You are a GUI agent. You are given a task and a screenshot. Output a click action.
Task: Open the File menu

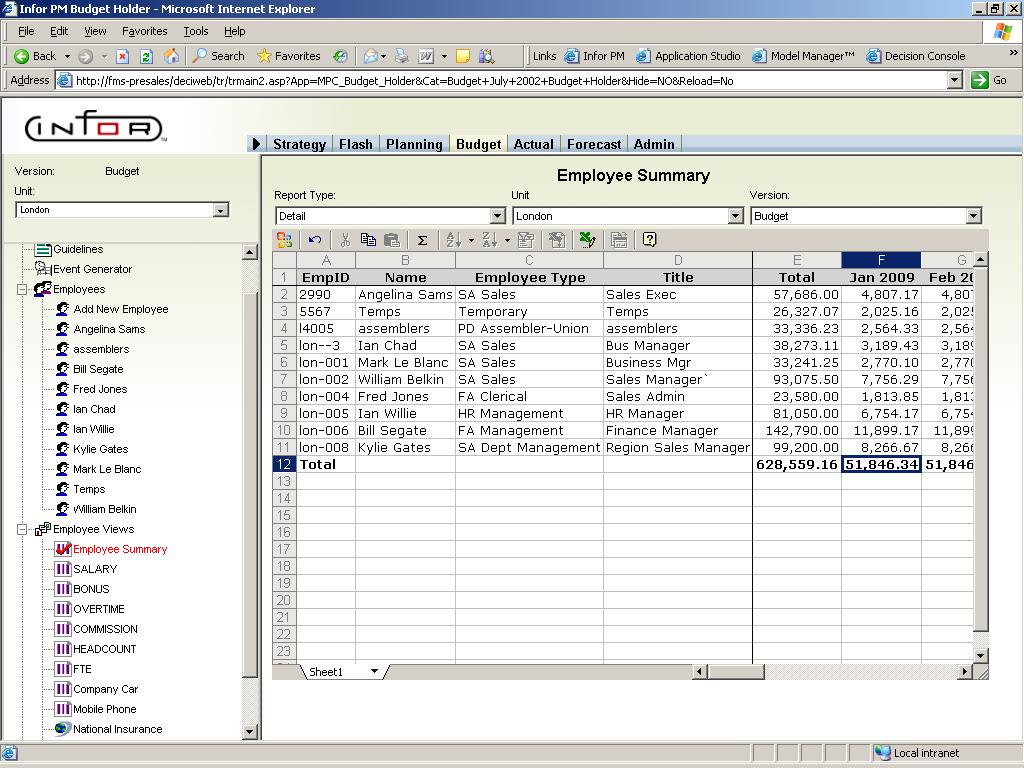[26, 31]
